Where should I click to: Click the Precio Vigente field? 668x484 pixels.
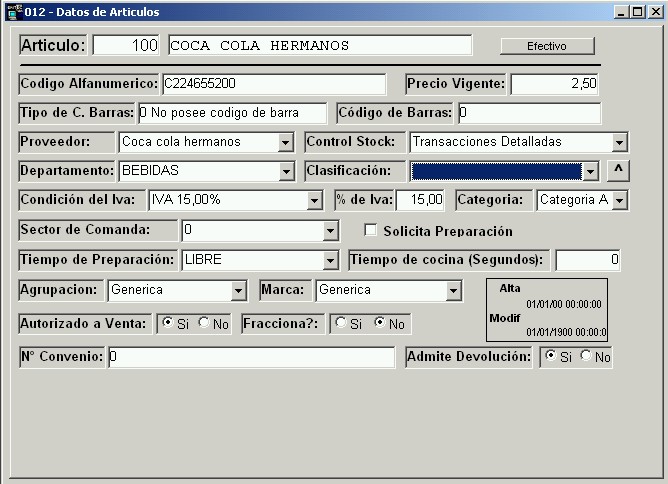coord(554,84)
